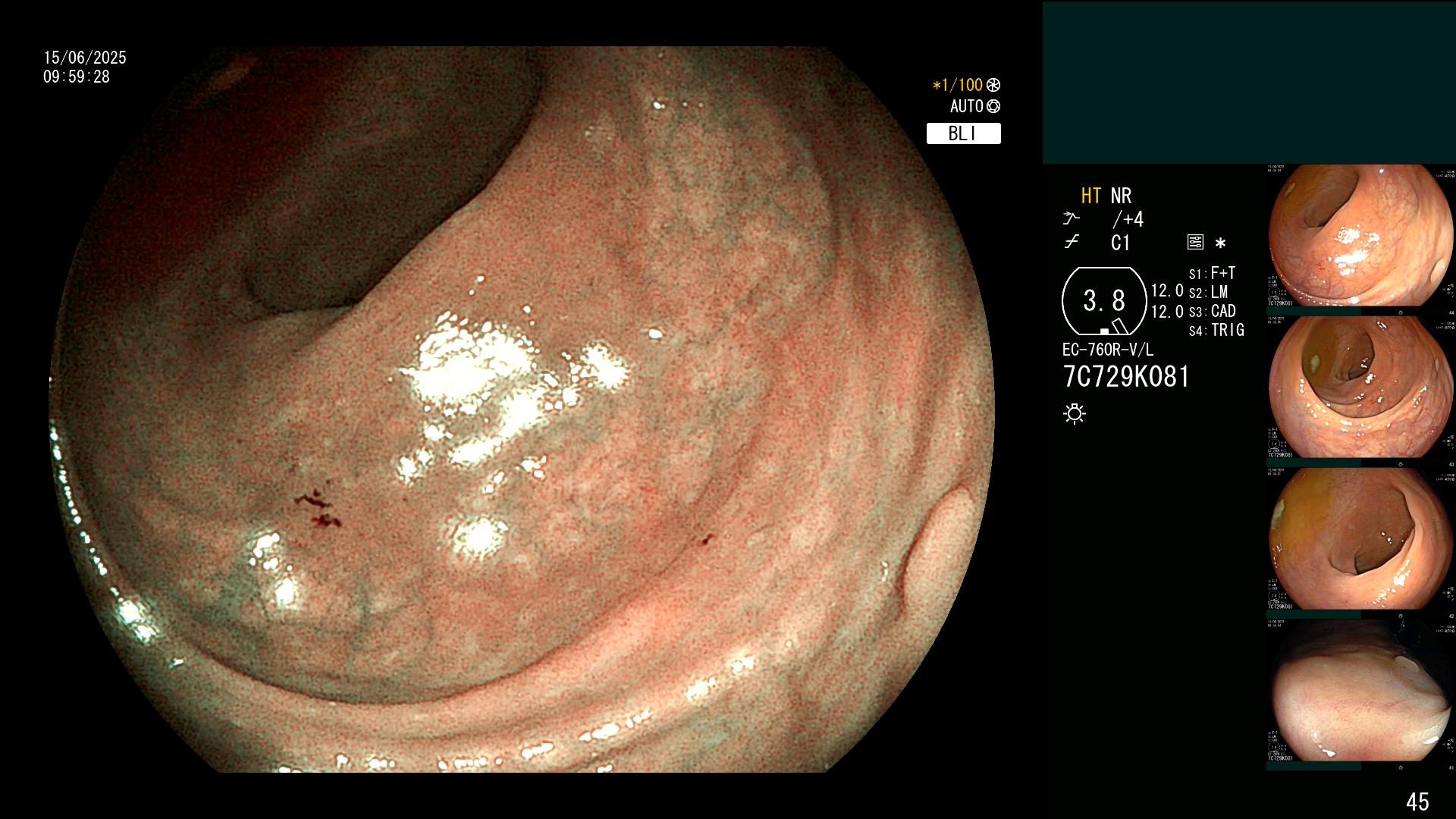The image size is (1456, 819).
Task: Click the asterisk beside settings icon
Action: point(1220,243)
